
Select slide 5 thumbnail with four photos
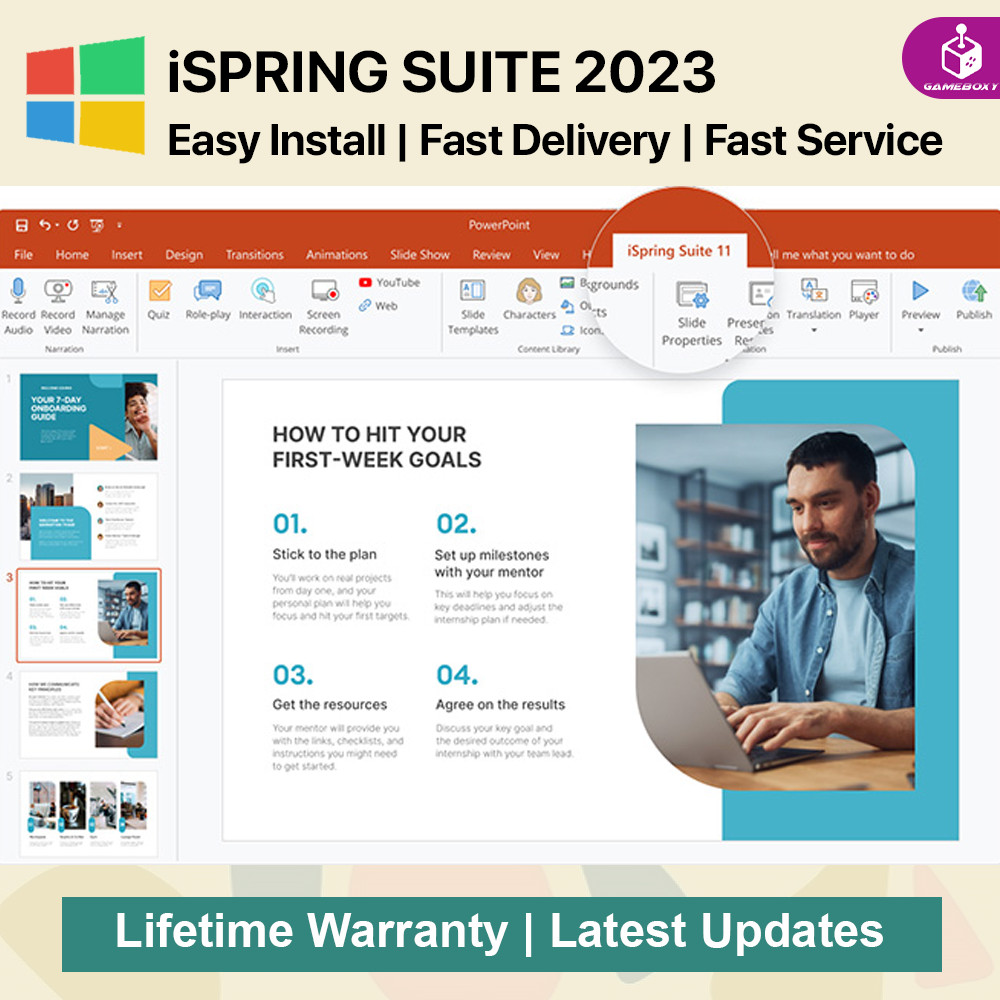pyautogui.click(x=89, y=813)
